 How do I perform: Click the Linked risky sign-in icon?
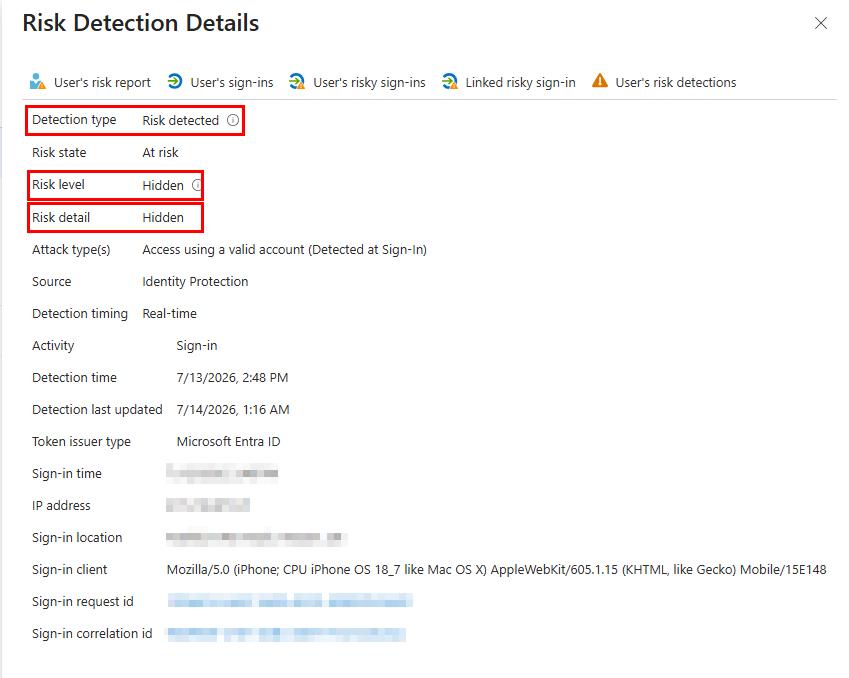coord(449,81)
